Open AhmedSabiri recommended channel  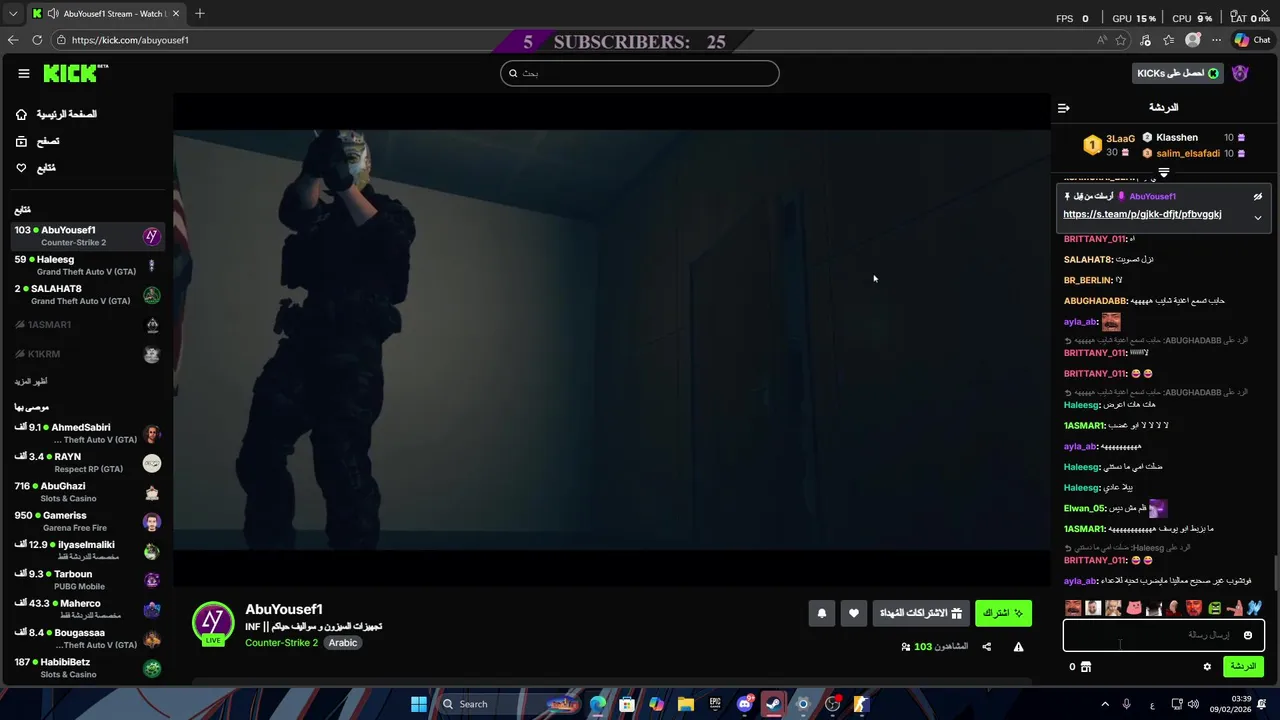click(87, 433)
